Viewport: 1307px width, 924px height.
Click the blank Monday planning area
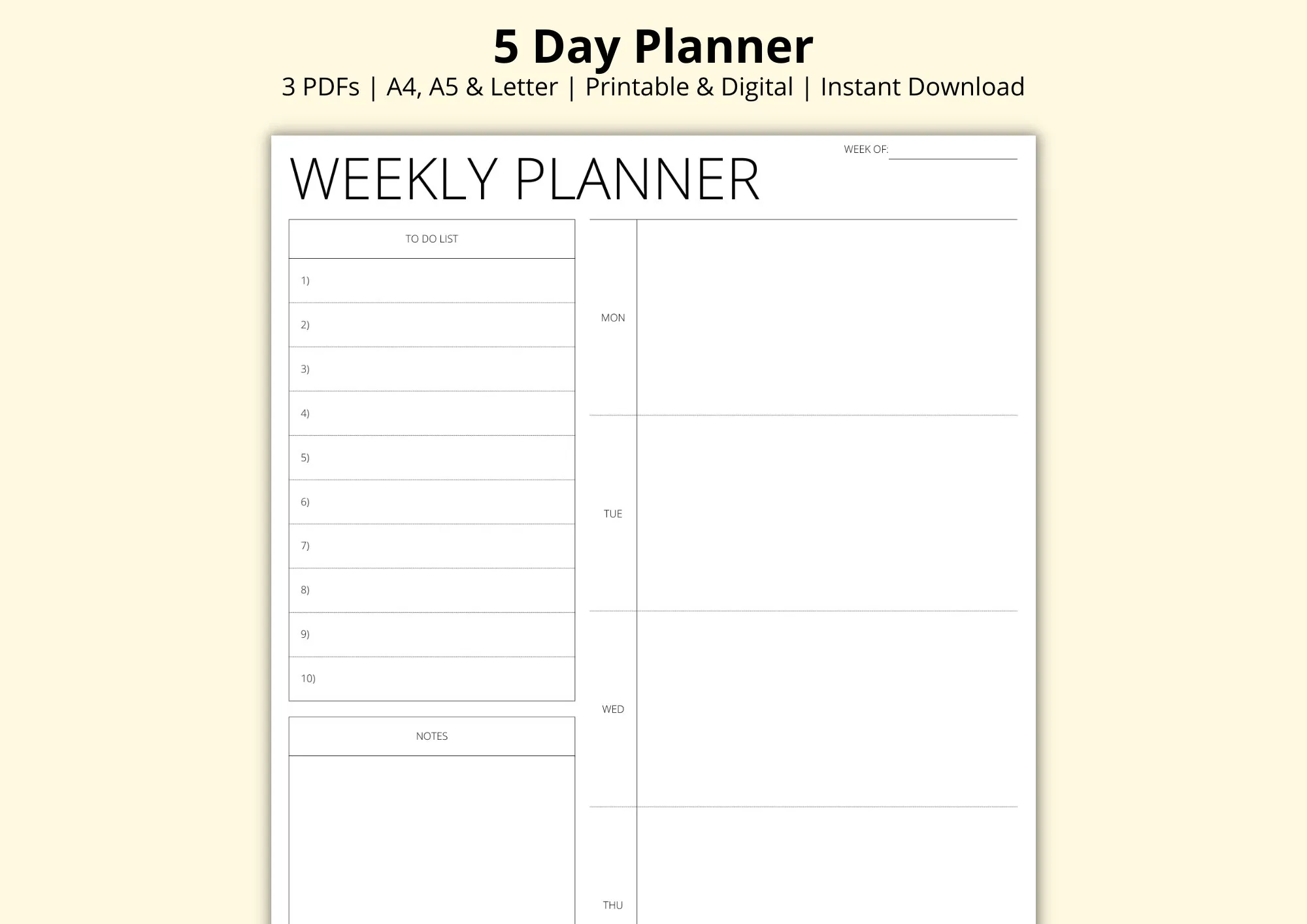point(827,318)
